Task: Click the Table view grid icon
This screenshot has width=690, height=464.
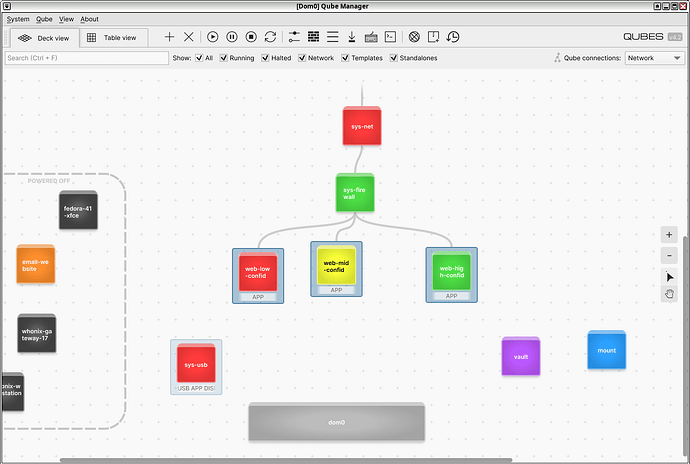Action: (92, 38)
